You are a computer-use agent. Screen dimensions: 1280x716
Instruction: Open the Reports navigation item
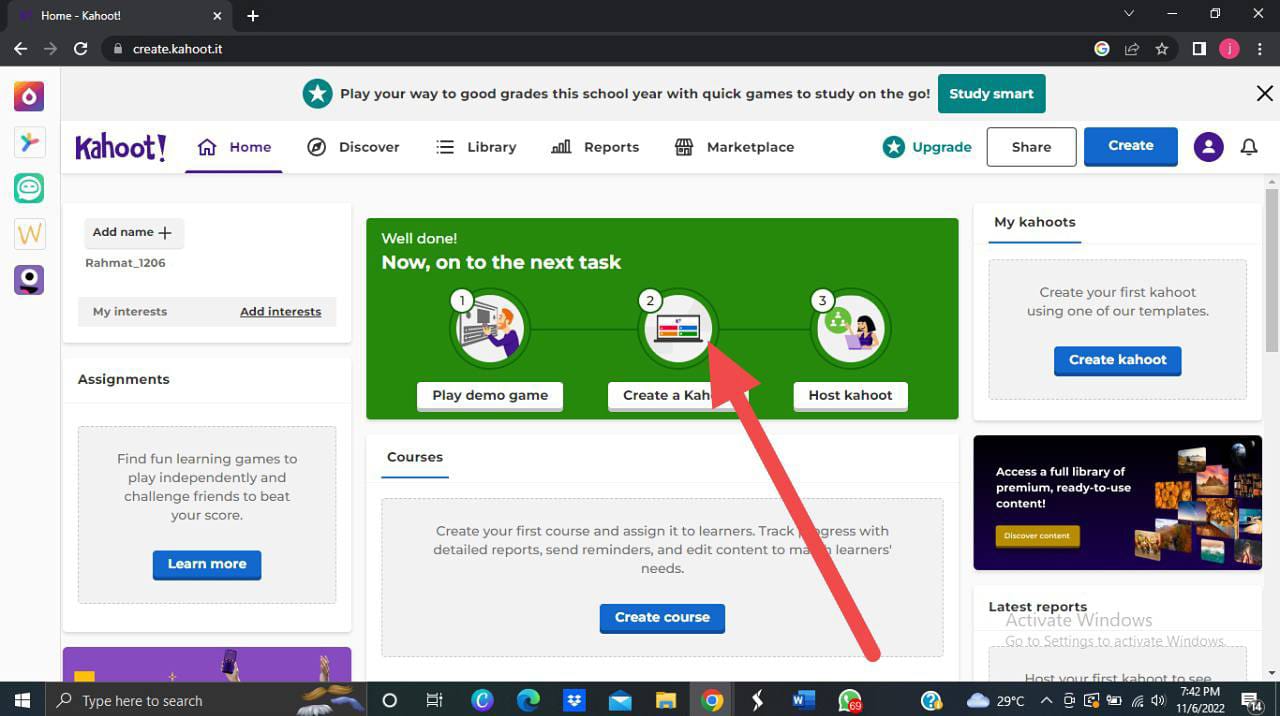pyautogui.click(x=595, y=147)
